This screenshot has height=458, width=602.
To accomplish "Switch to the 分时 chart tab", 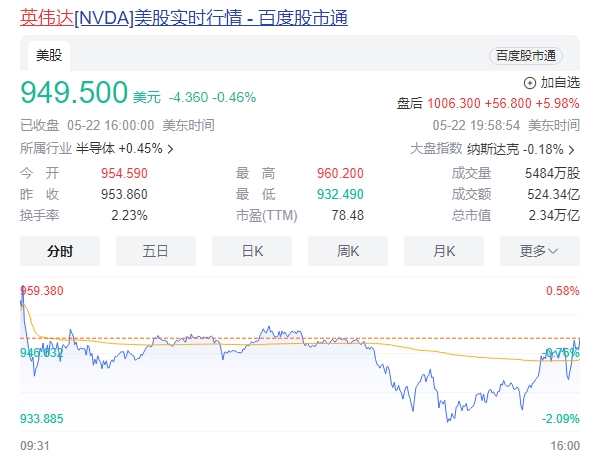I will 60,251.
